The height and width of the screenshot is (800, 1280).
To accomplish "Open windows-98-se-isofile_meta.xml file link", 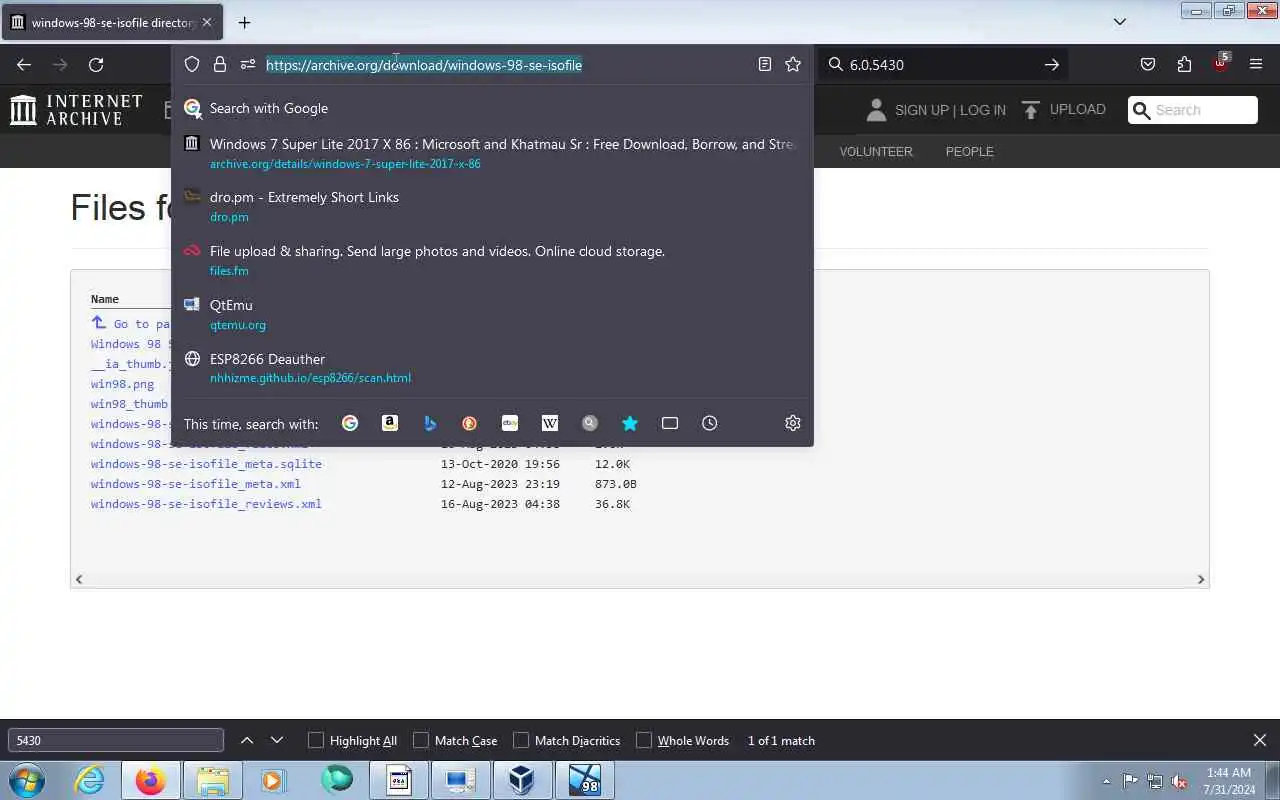I will pyautogui.click(x=196, y=484).
